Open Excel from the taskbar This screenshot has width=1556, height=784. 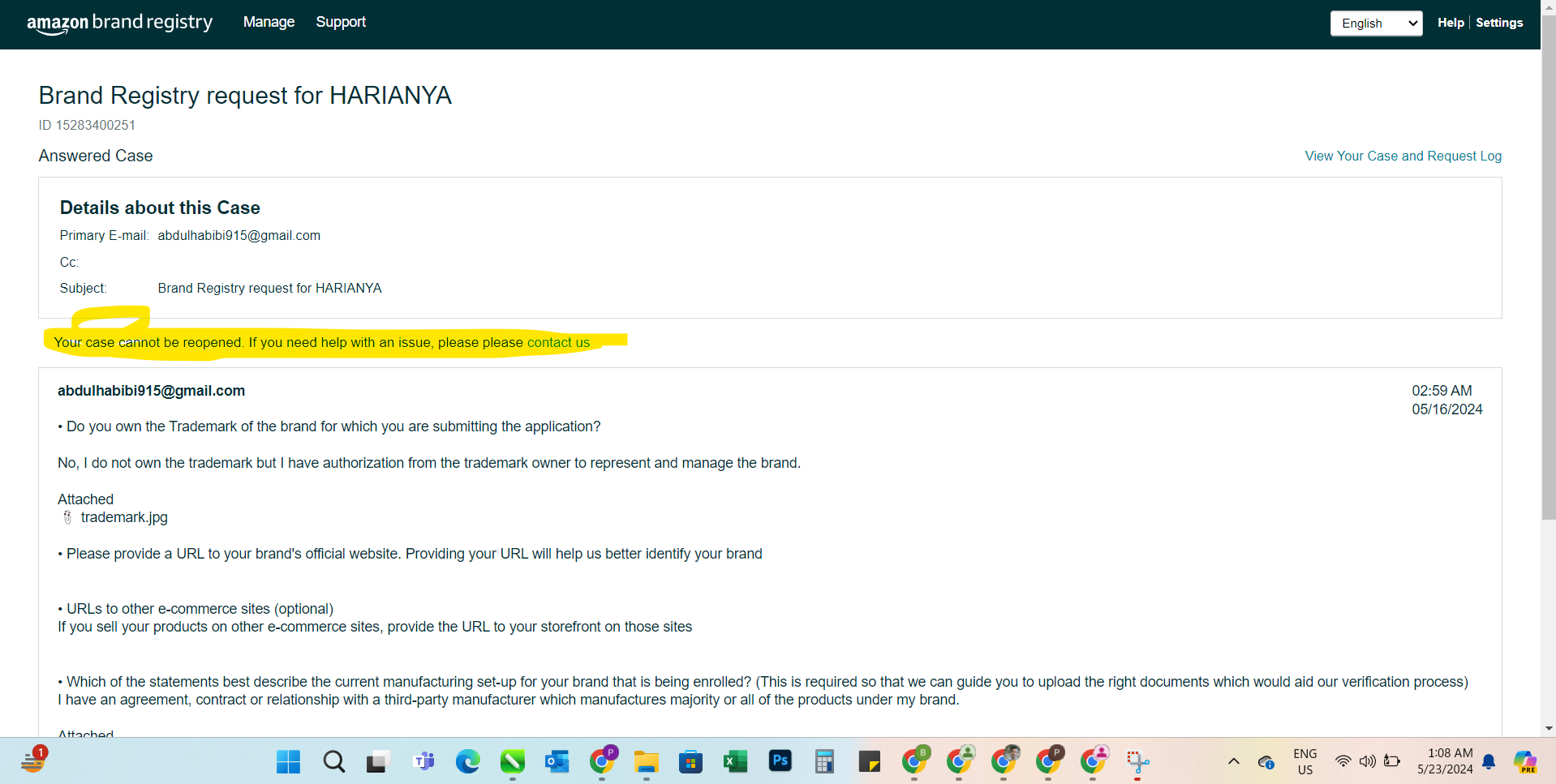tap(735, 761)
